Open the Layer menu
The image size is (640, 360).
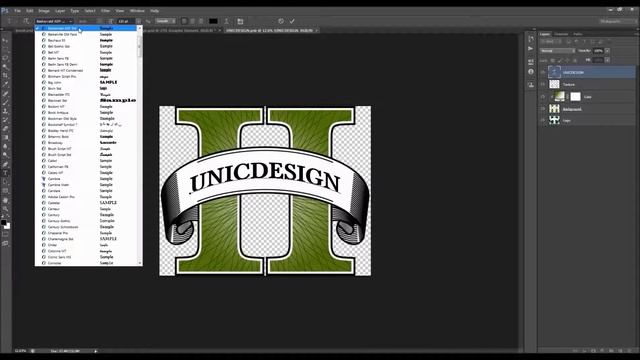pyautogui.click(x=60, y=11)
